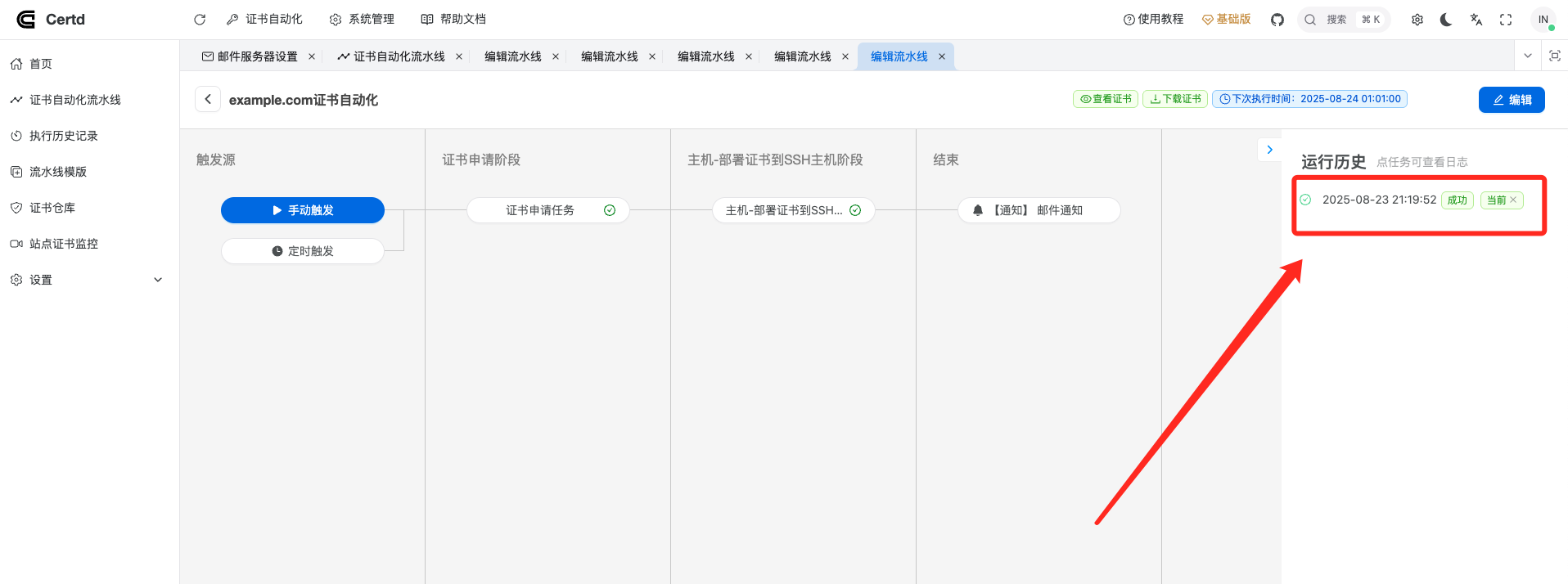Click success check icon on SSH deploy task
This screenshot has width=1568, height=584.
(855, 210)
